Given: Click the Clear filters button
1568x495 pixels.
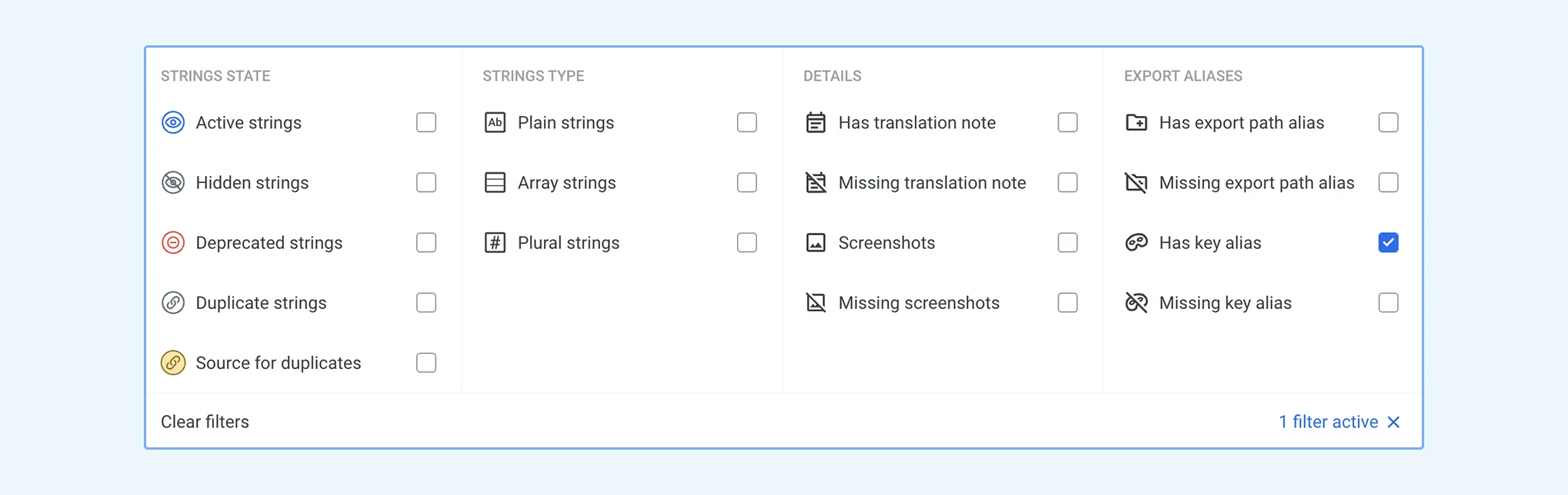Looking at the screenshot, I should point(205,422).
